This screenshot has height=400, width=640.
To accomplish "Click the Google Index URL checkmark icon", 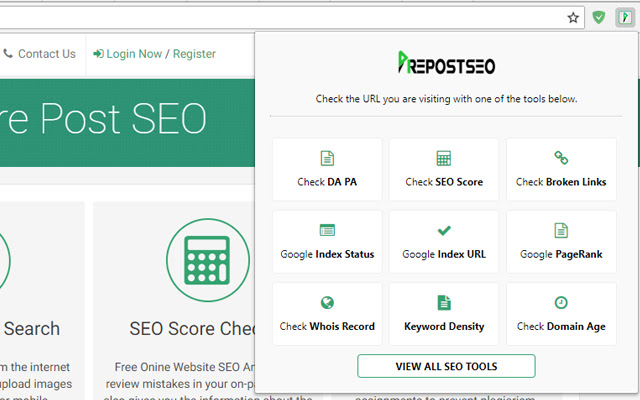I will [444, 231].
